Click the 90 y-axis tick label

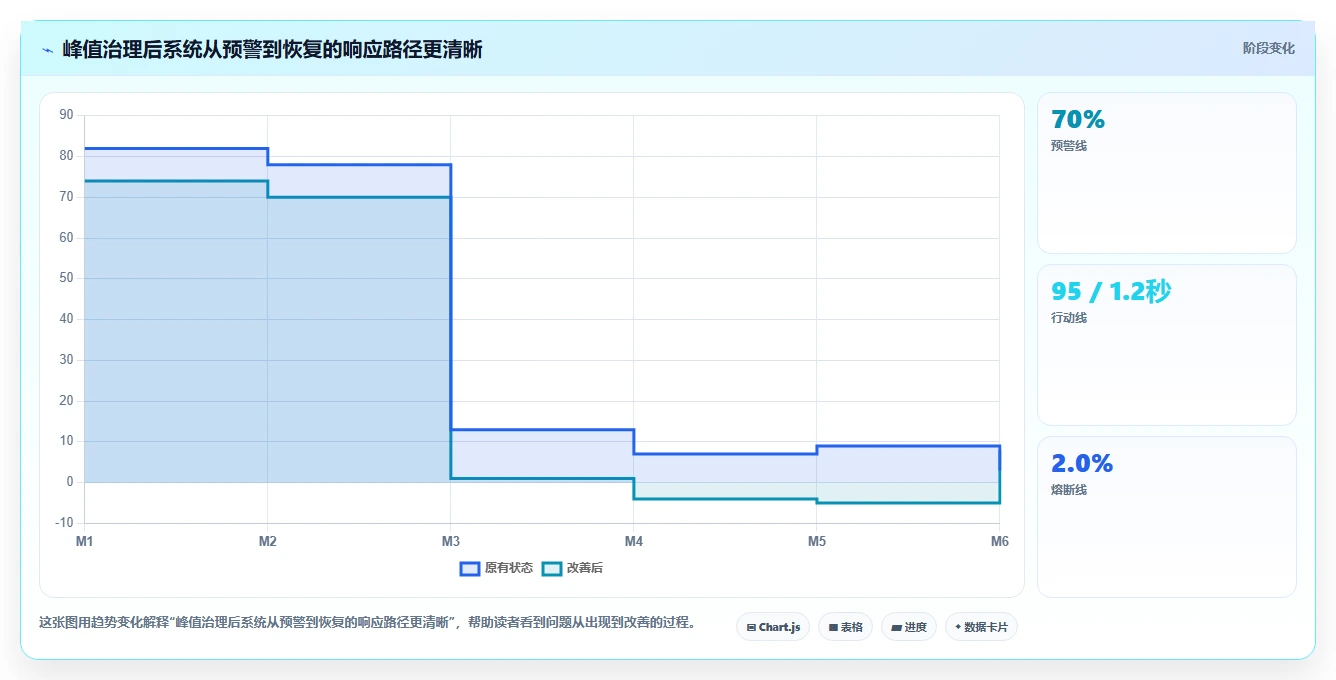pyautogui.click(x=66, y=115)
